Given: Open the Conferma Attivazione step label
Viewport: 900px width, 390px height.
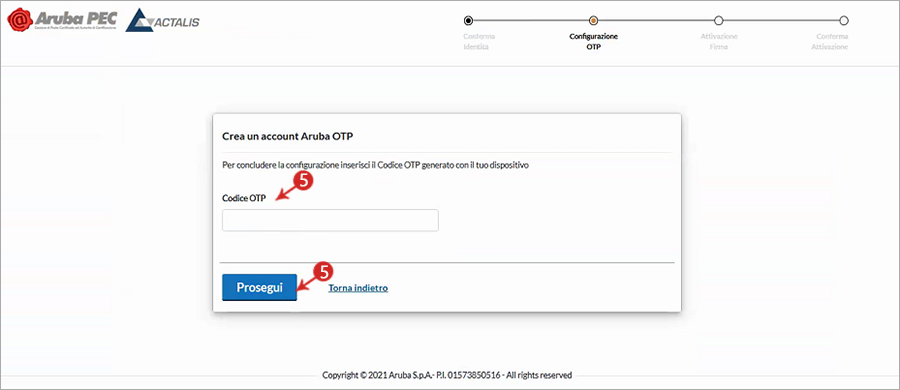Looking at the screenshot, I should (829, 41).
